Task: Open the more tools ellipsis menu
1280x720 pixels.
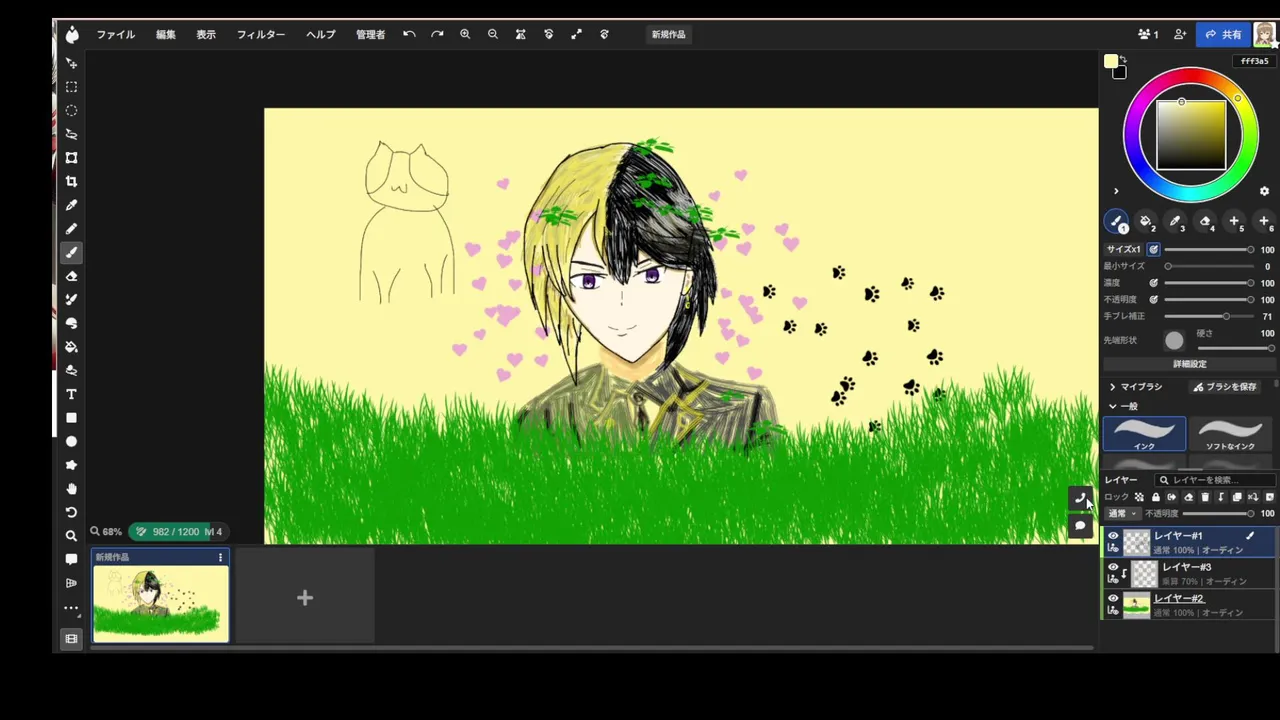Action: coord(71,608)
